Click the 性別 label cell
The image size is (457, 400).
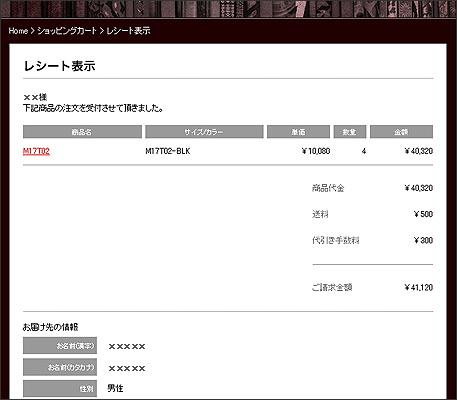60,388
